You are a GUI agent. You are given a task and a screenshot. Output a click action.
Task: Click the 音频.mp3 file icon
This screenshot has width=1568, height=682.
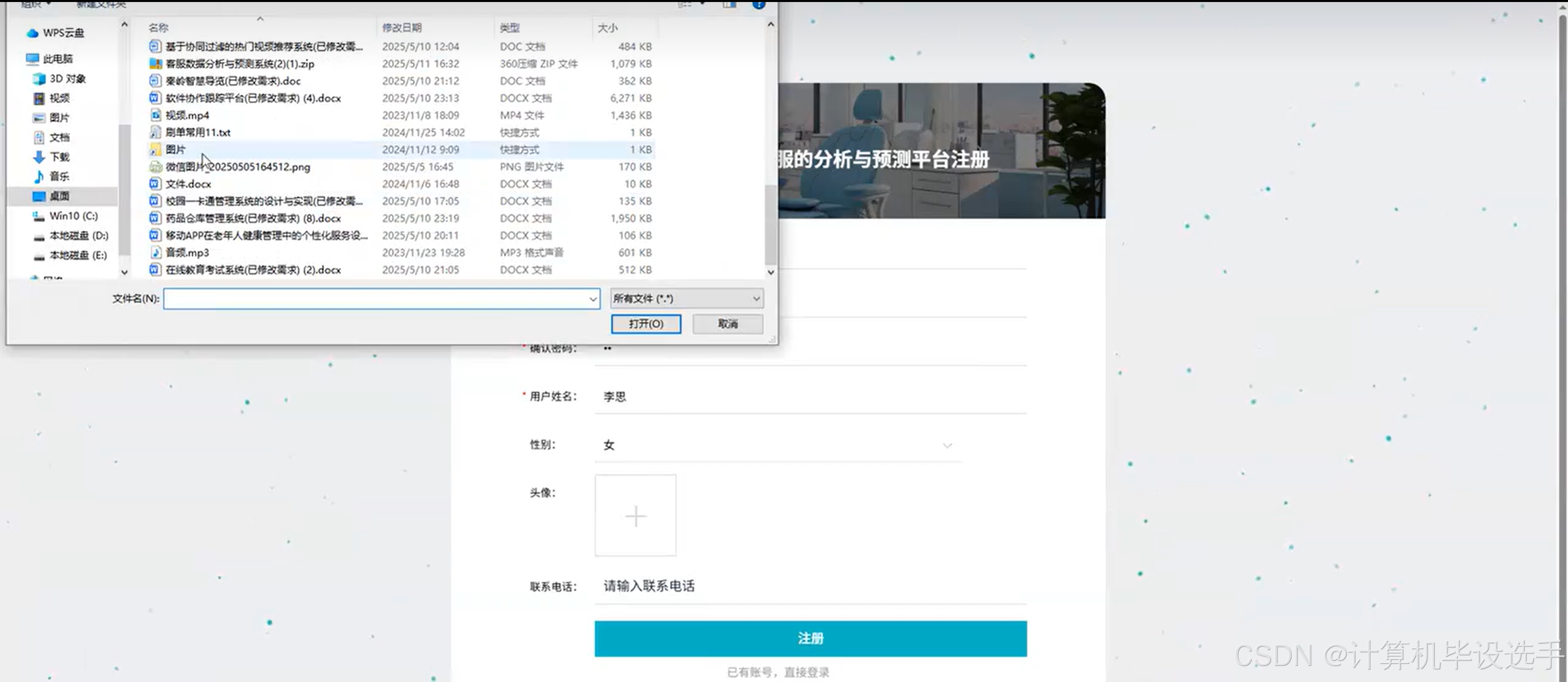point(155,252)
